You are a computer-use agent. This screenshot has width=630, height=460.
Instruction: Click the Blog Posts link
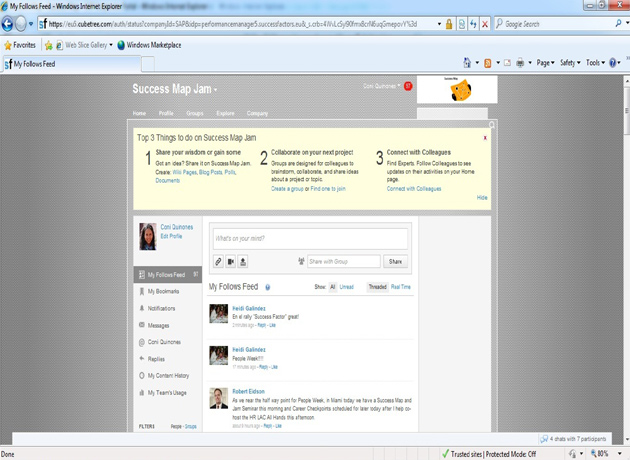211,172
